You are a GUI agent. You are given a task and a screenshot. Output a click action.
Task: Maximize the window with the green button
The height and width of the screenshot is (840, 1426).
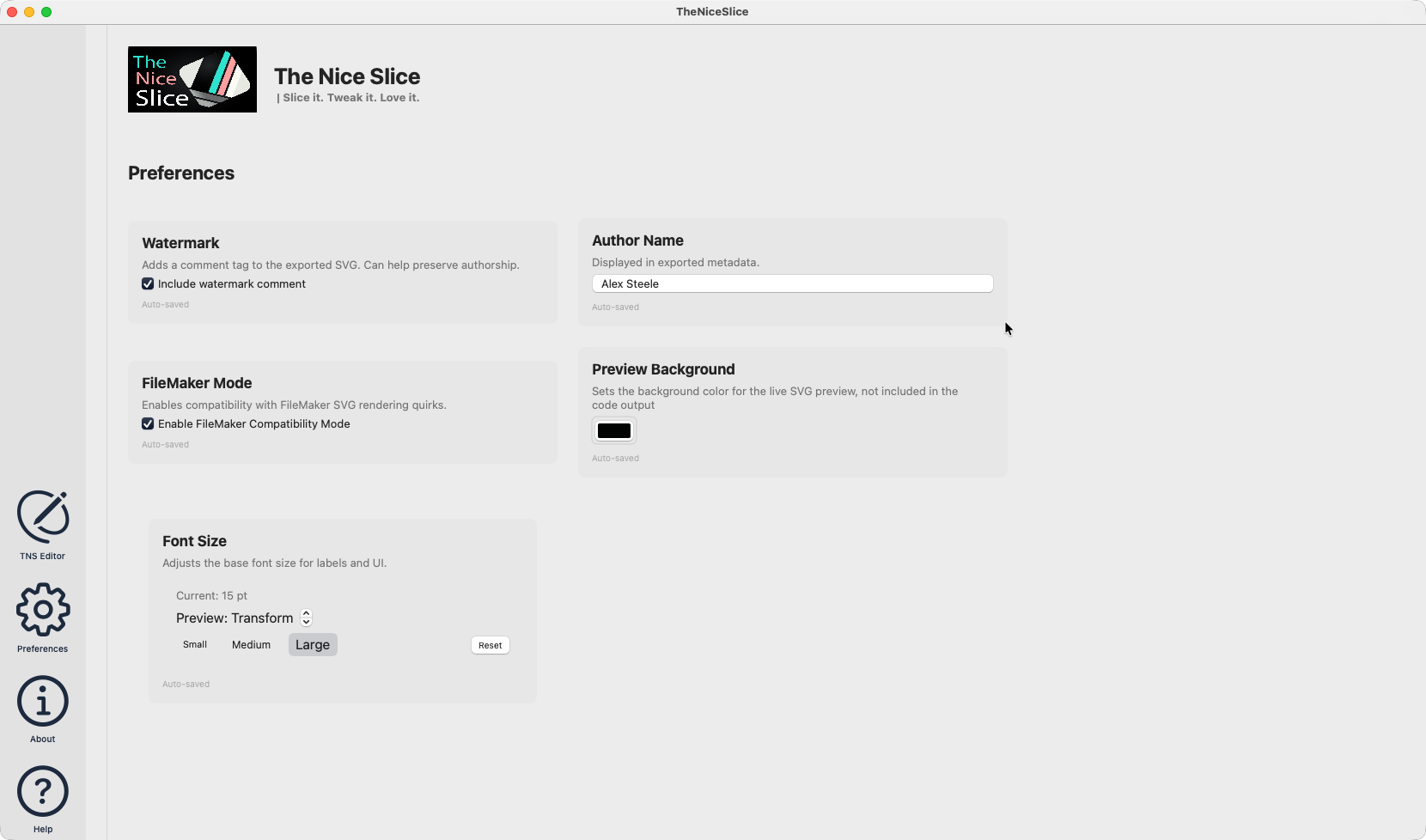click(46, 12)
